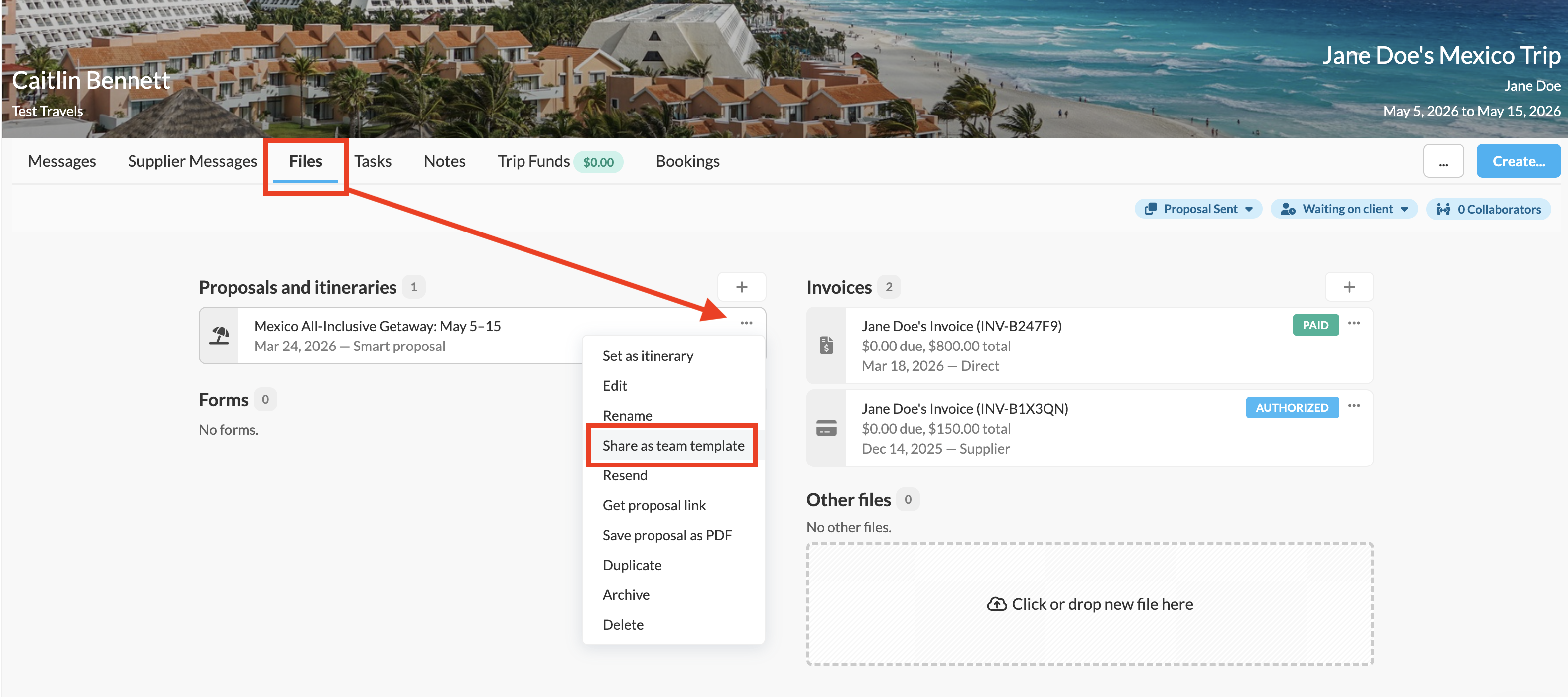This screenshot has height=697, width=1568.
Task: Click the plus icon next to Invoices
Action: pyautogui.click(x=1348, y=287)
